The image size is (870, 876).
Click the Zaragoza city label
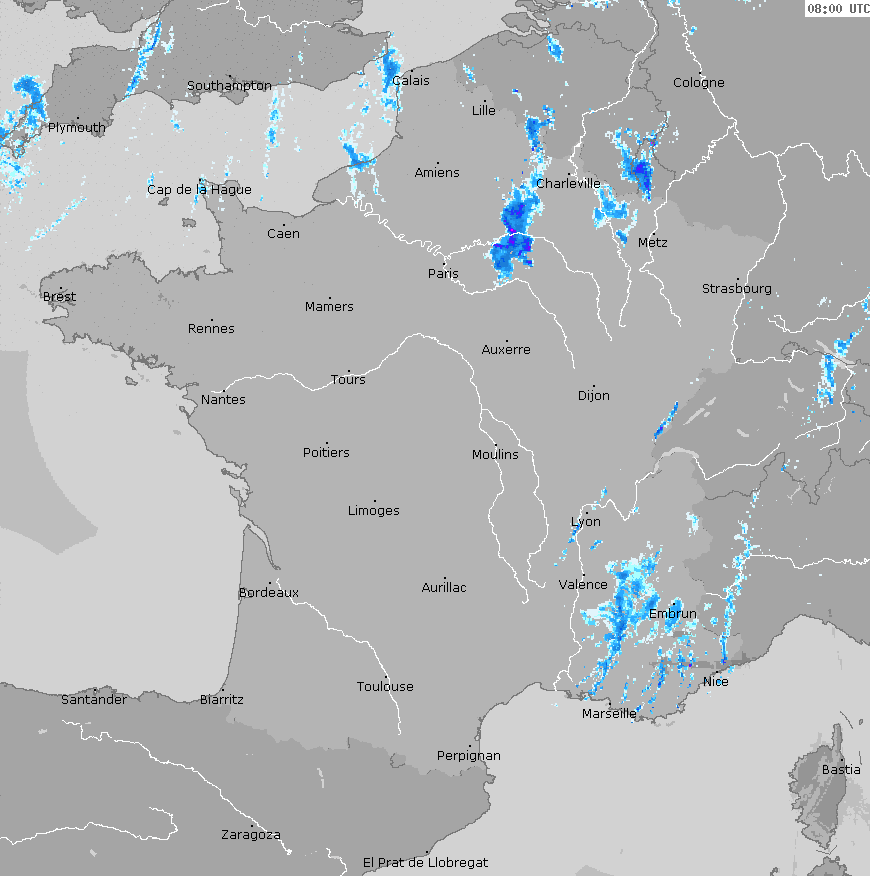point(251,835)
